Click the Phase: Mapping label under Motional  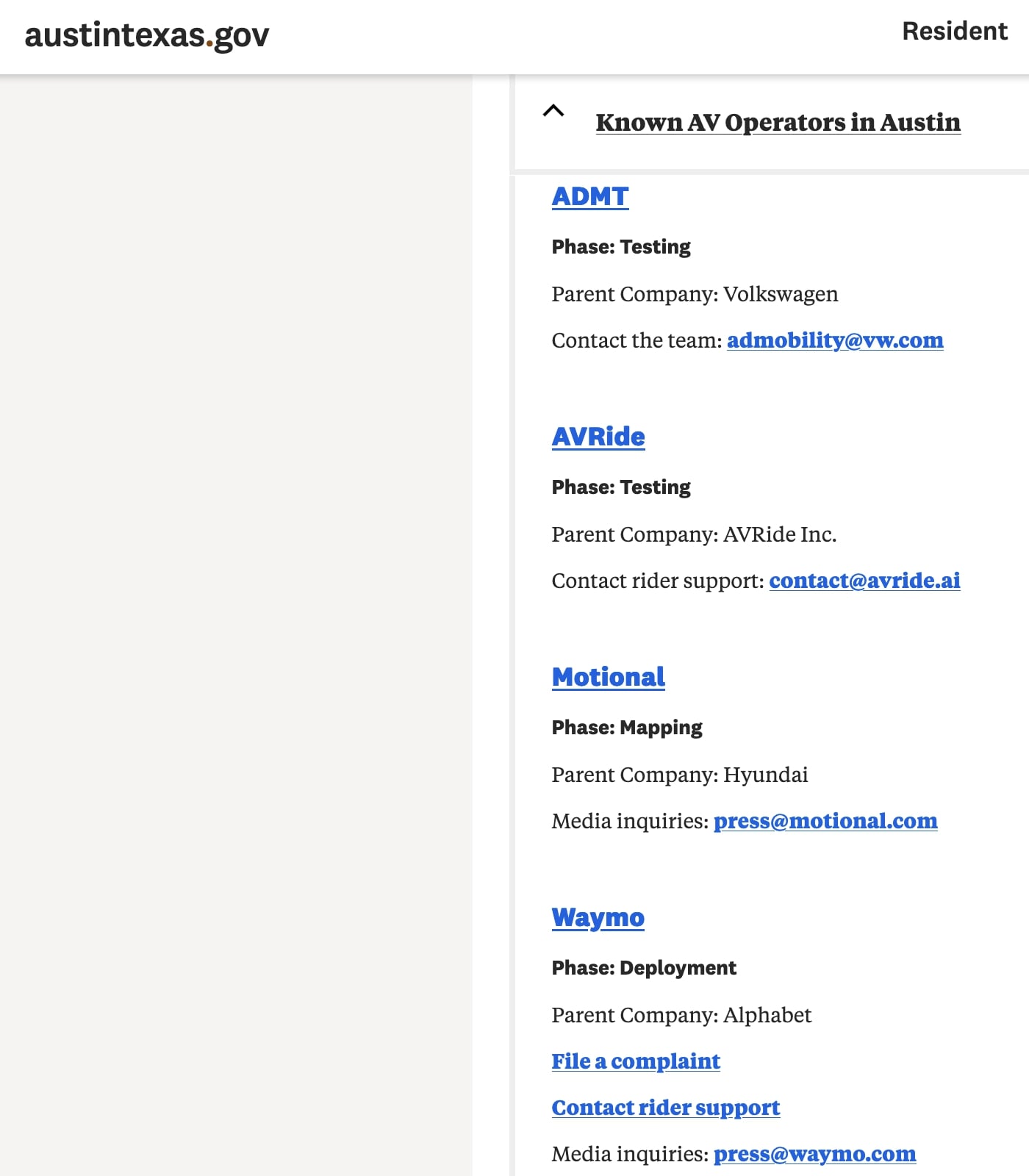pyautogui.click(x=627, y=728)
